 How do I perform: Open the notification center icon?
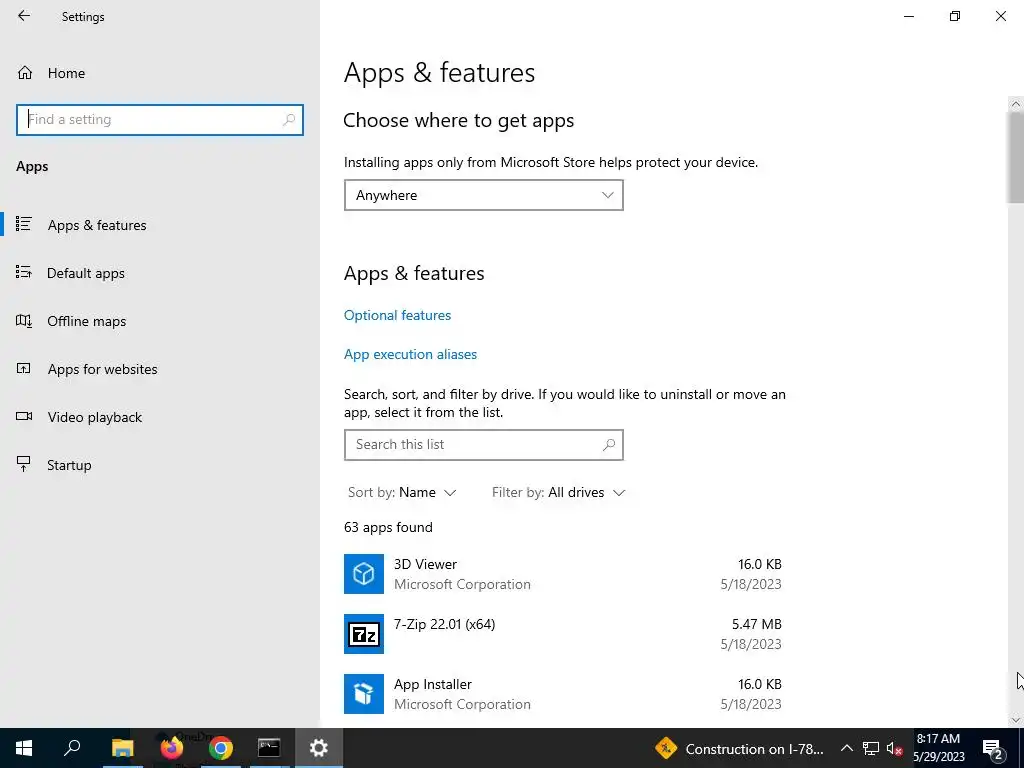coord(993,748)
